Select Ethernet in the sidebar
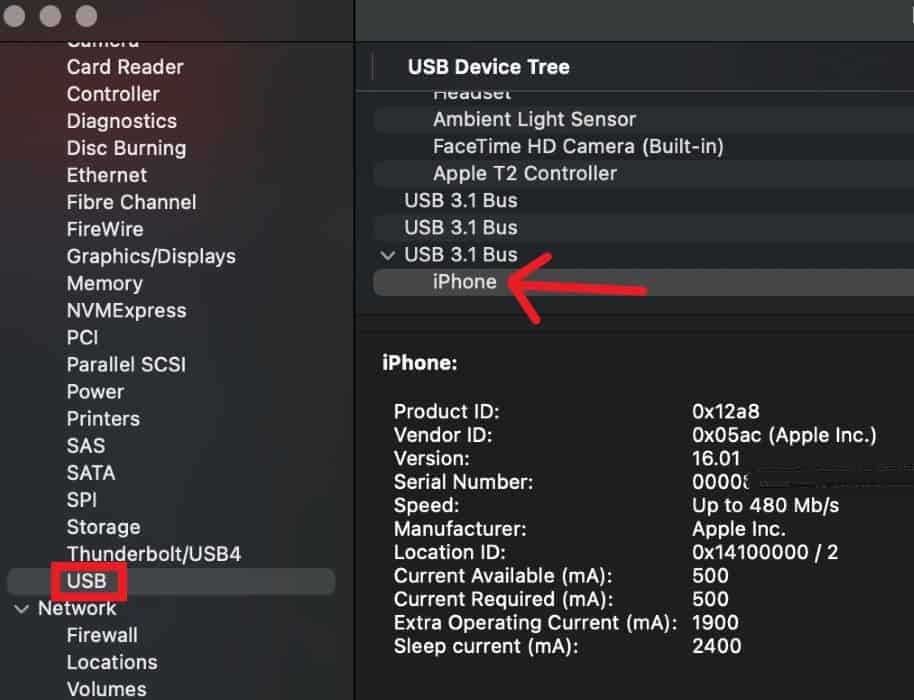914x700 pixels. [107, 176]
